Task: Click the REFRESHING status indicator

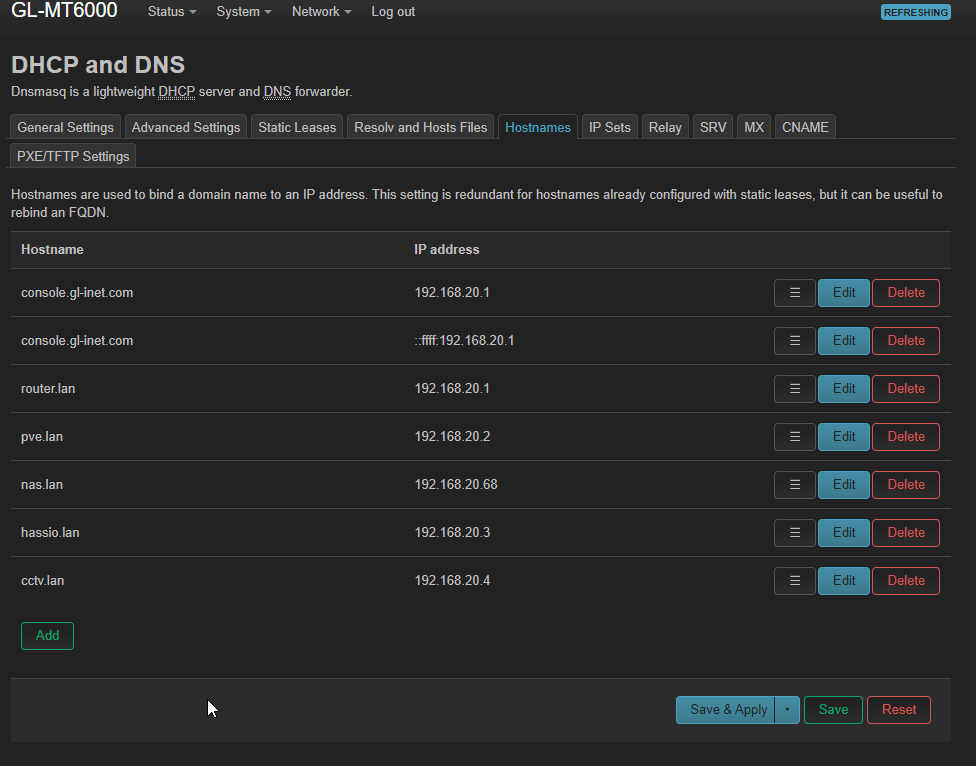Action: pyautogui.click(x=915, y=12)
